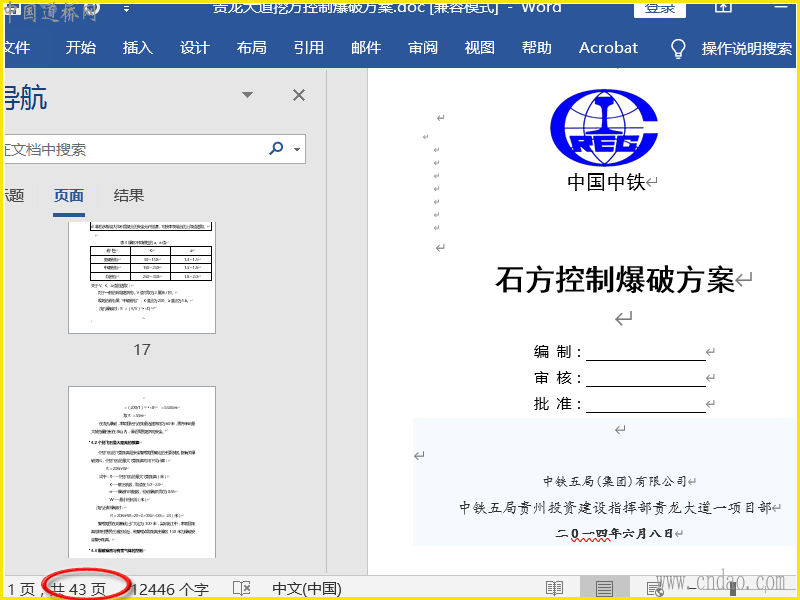Select page 17 thumbnail

[142, 278]
